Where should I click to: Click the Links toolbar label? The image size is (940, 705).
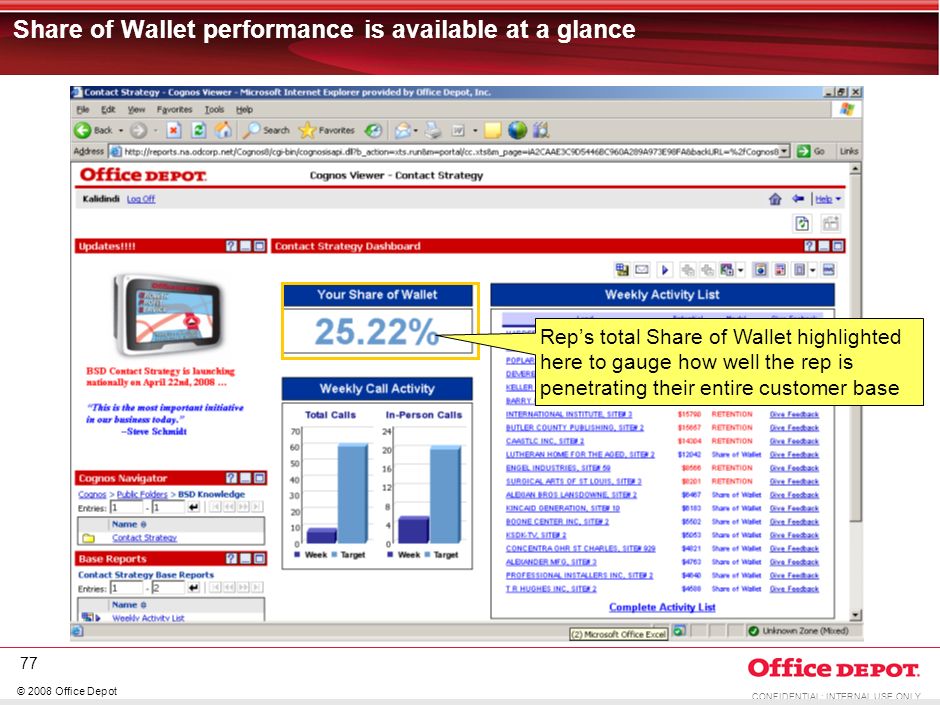(x=849, y=151)
